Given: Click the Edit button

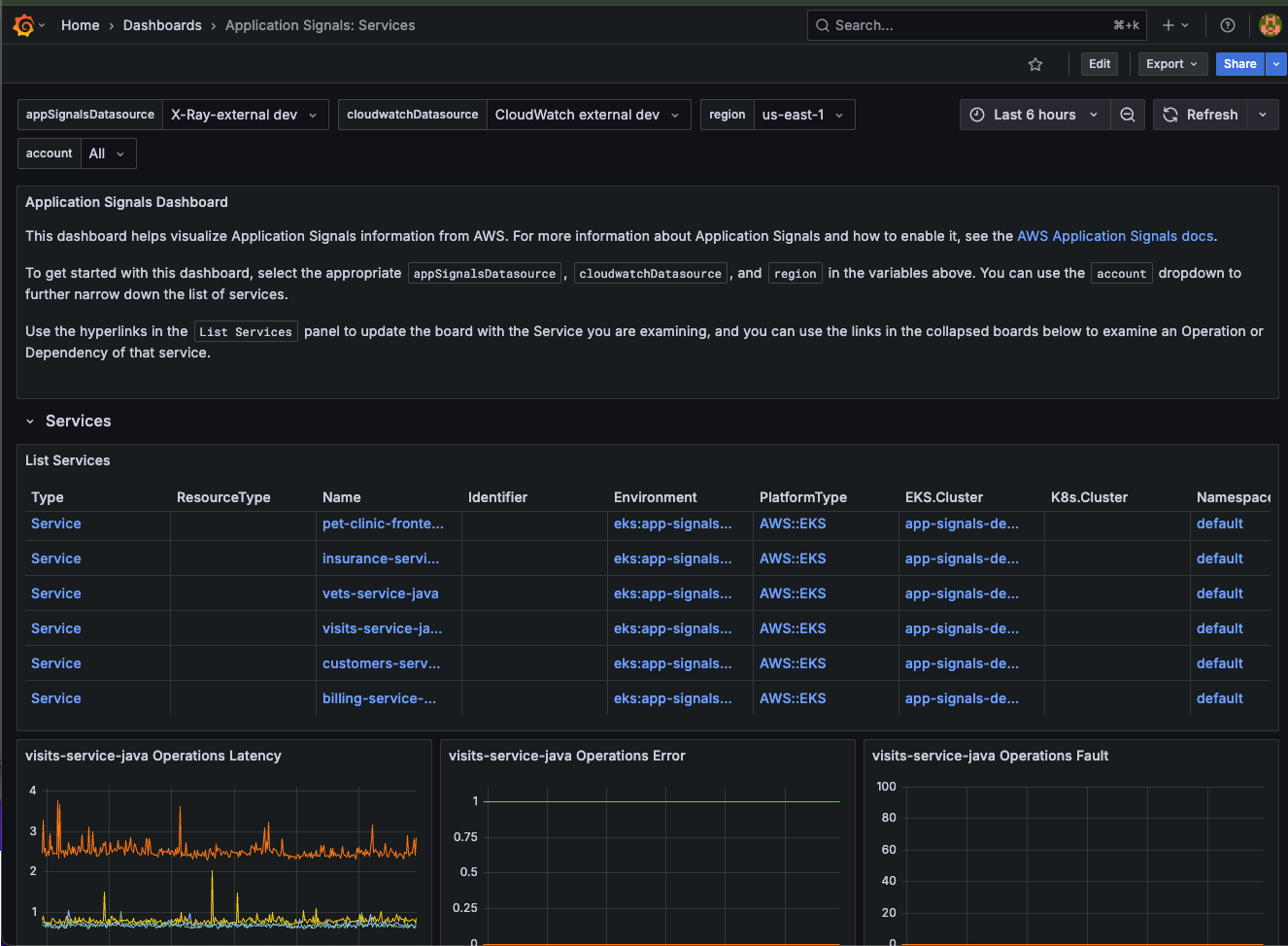Looking at the screenshot, I should [1100, 64].
